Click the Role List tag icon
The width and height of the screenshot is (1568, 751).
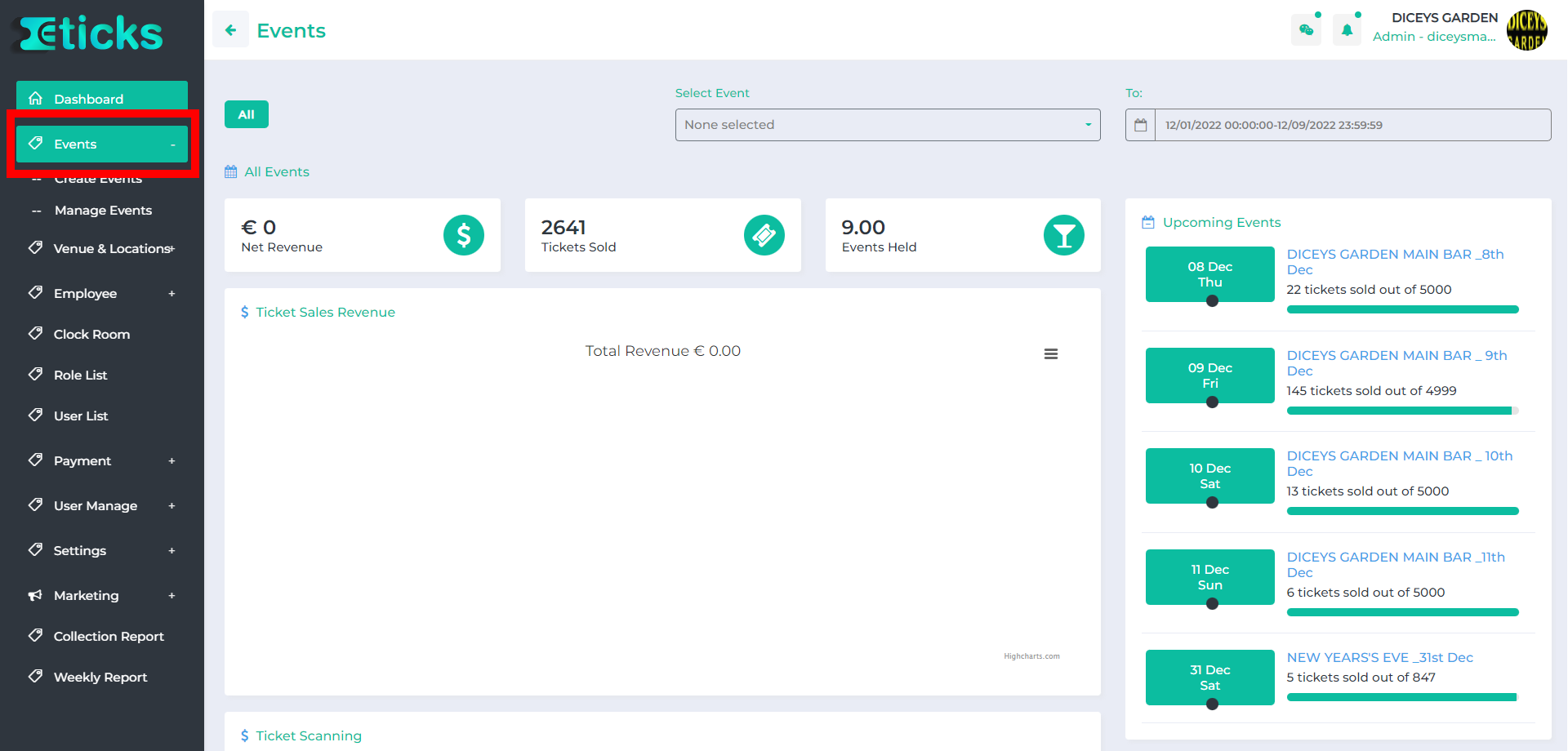point(35,374)
